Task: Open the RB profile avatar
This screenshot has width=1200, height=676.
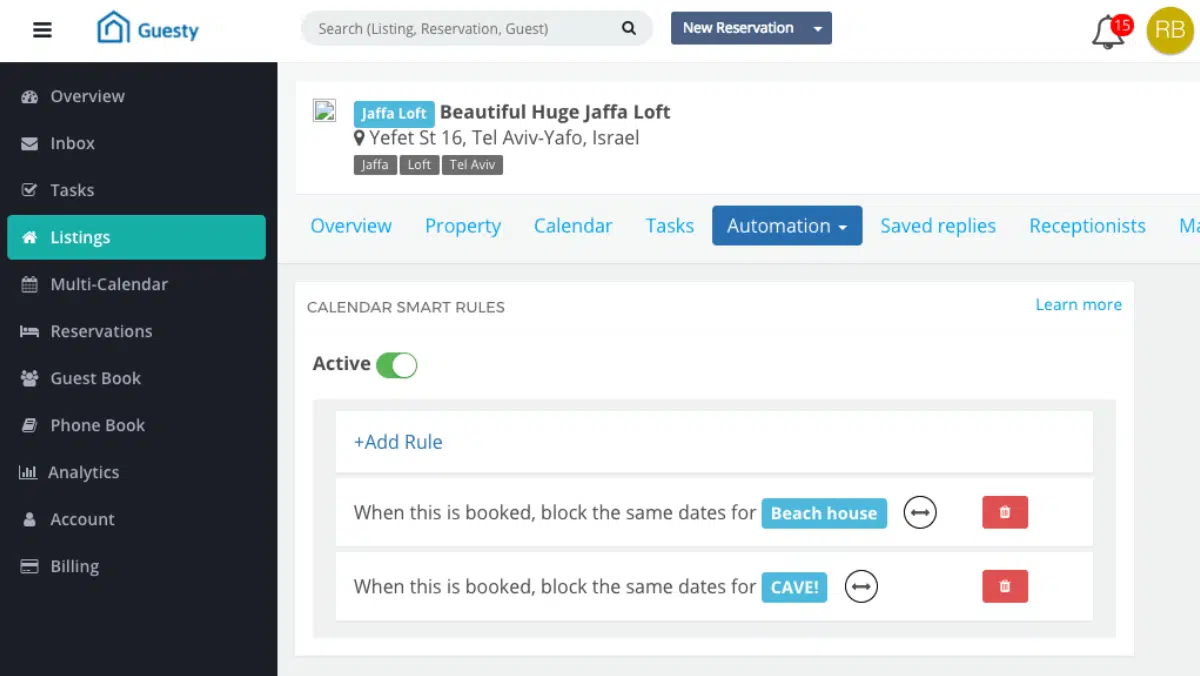Action: [x=1169, y=31]
